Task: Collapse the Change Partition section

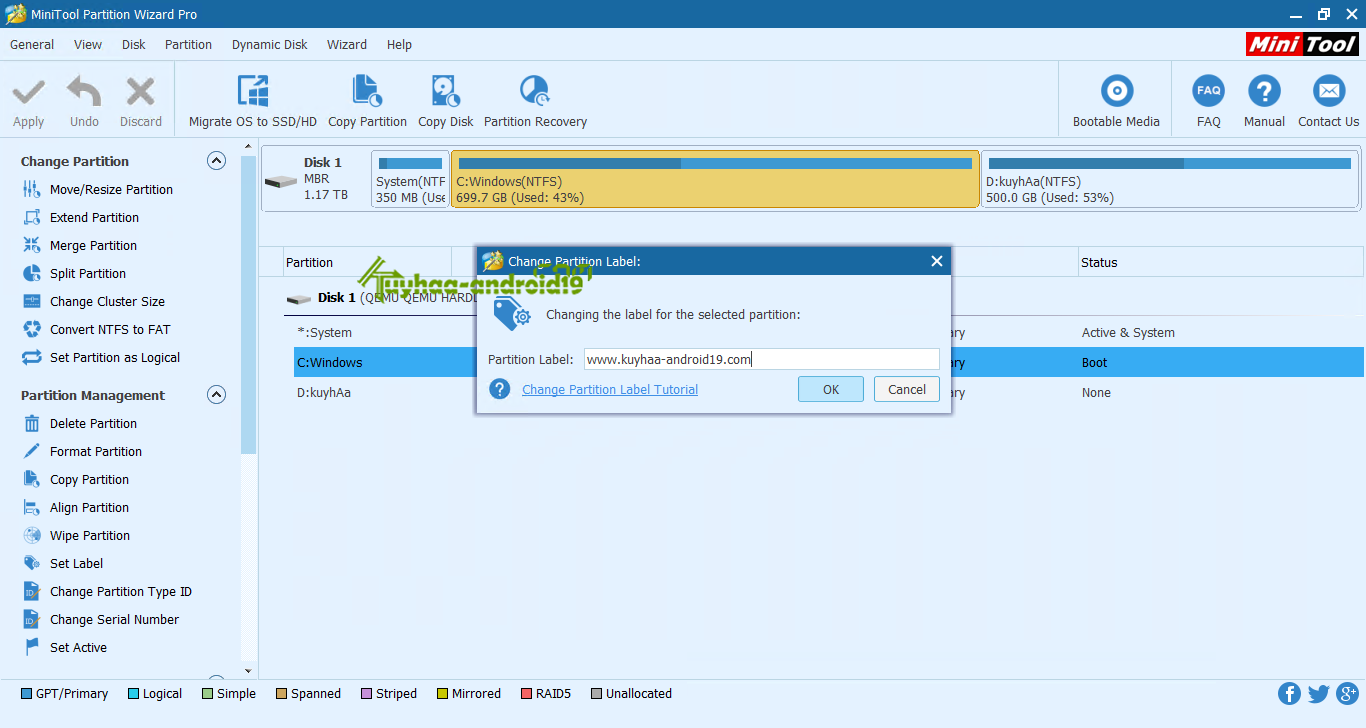Action: click(216, 161)
